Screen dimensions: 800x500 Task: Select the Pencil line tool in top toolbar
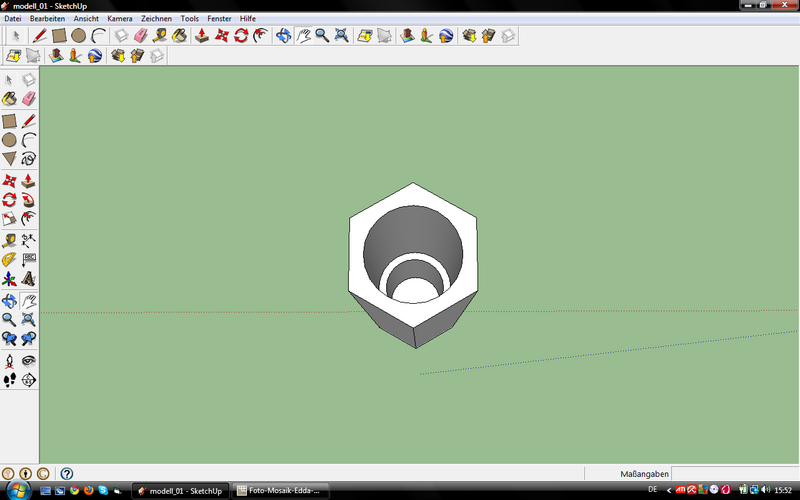pos(40,36)
